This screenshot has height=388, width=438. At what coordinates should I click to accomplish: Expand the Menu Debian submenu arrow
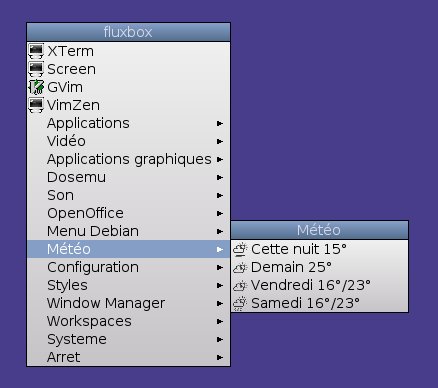(220, 232)
